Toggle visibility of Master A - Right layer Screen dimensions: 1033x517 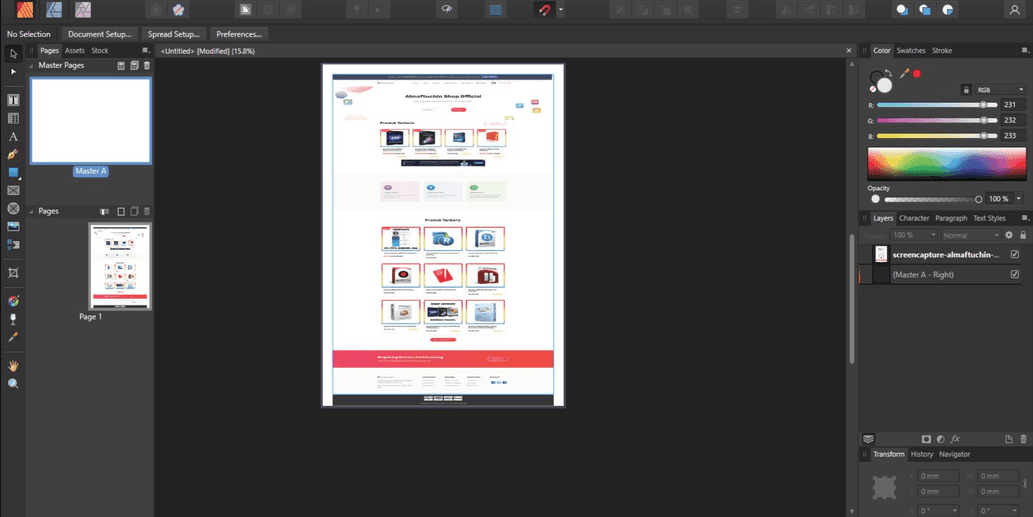[1015, 275]
